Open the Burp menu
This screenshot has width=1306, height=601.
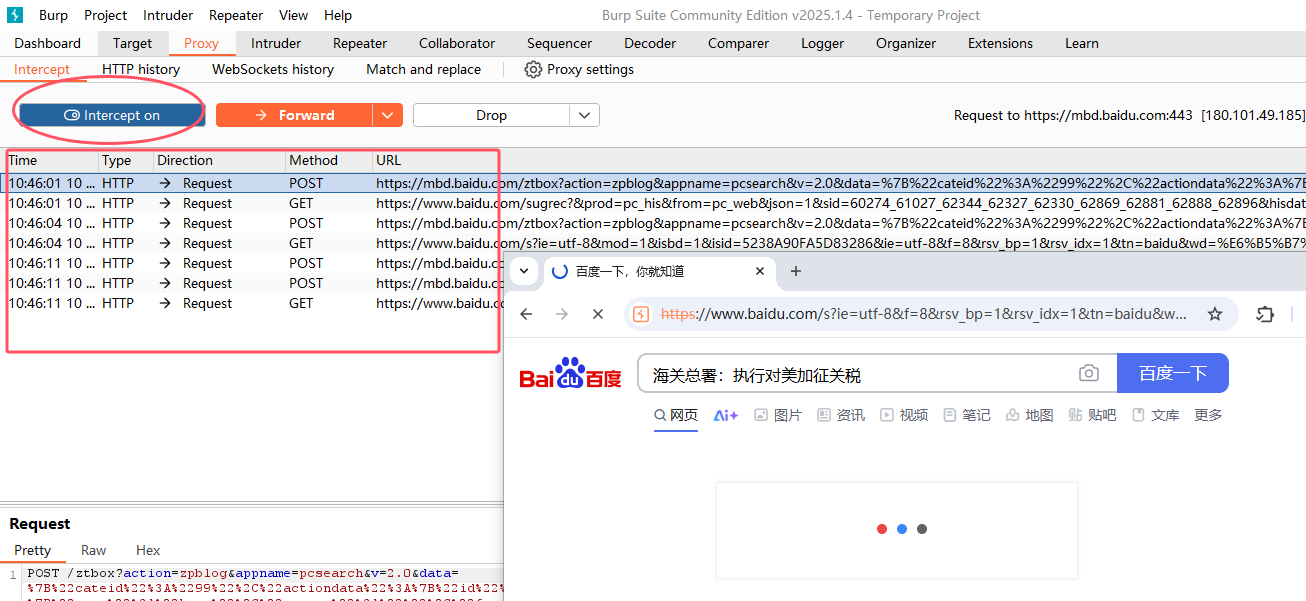53,15
